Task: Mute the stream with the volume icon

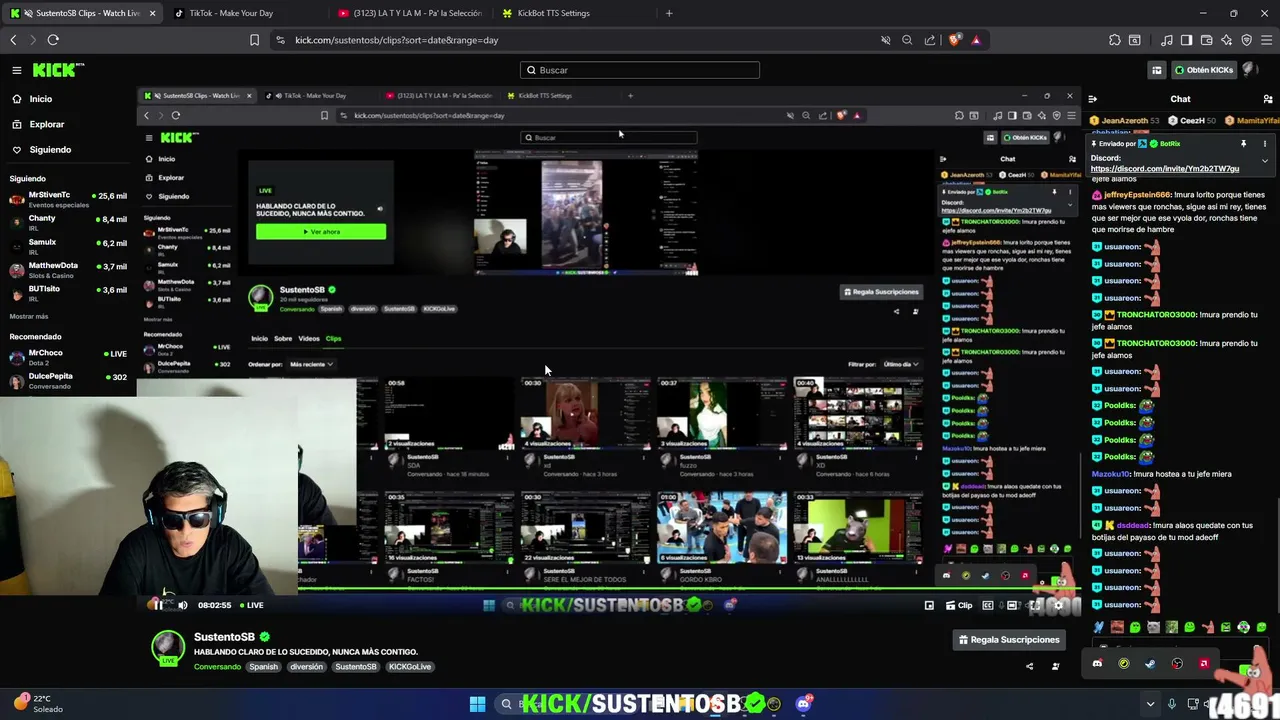Action: click(182, 605)
